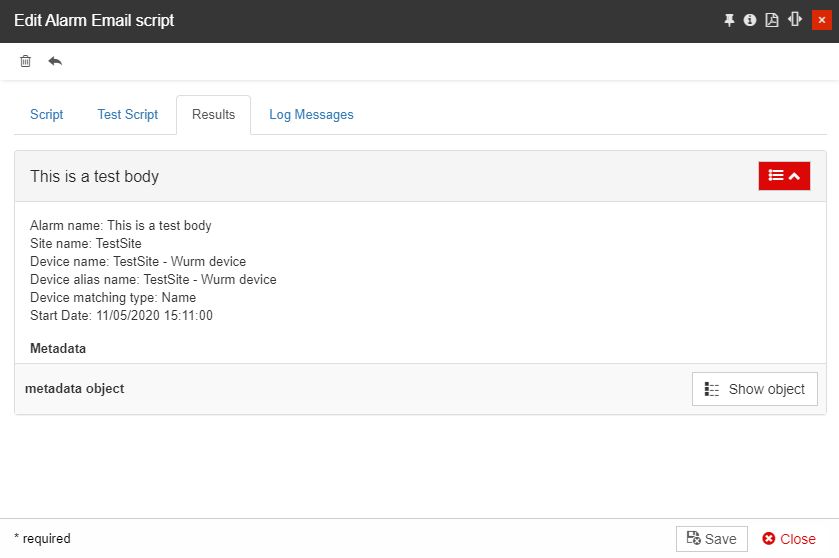Click the Start Date line text
The image size is (839, 558).
[121, 316]
